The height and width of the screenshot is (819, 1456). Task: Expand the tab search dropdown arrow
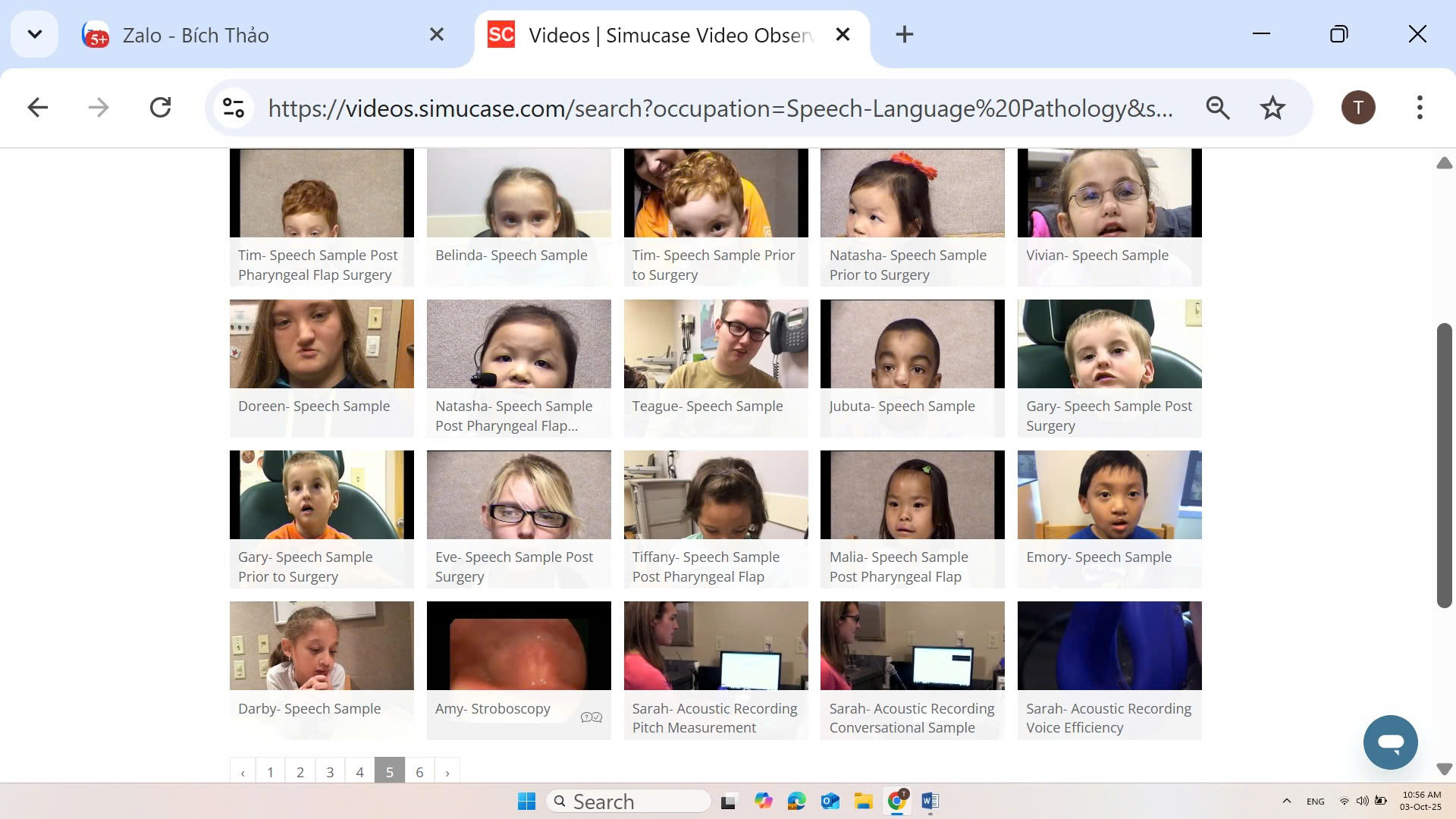click(34, 34)
